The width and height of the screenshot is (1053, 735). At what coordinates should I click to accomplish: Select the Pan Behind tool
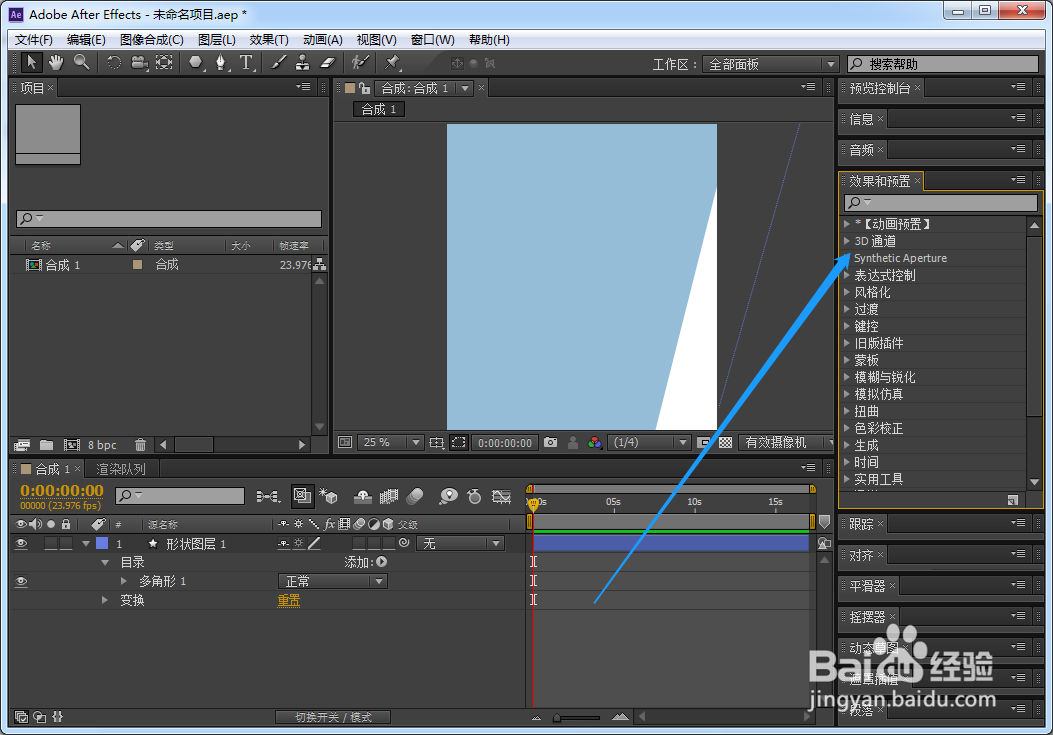[165, 63]
